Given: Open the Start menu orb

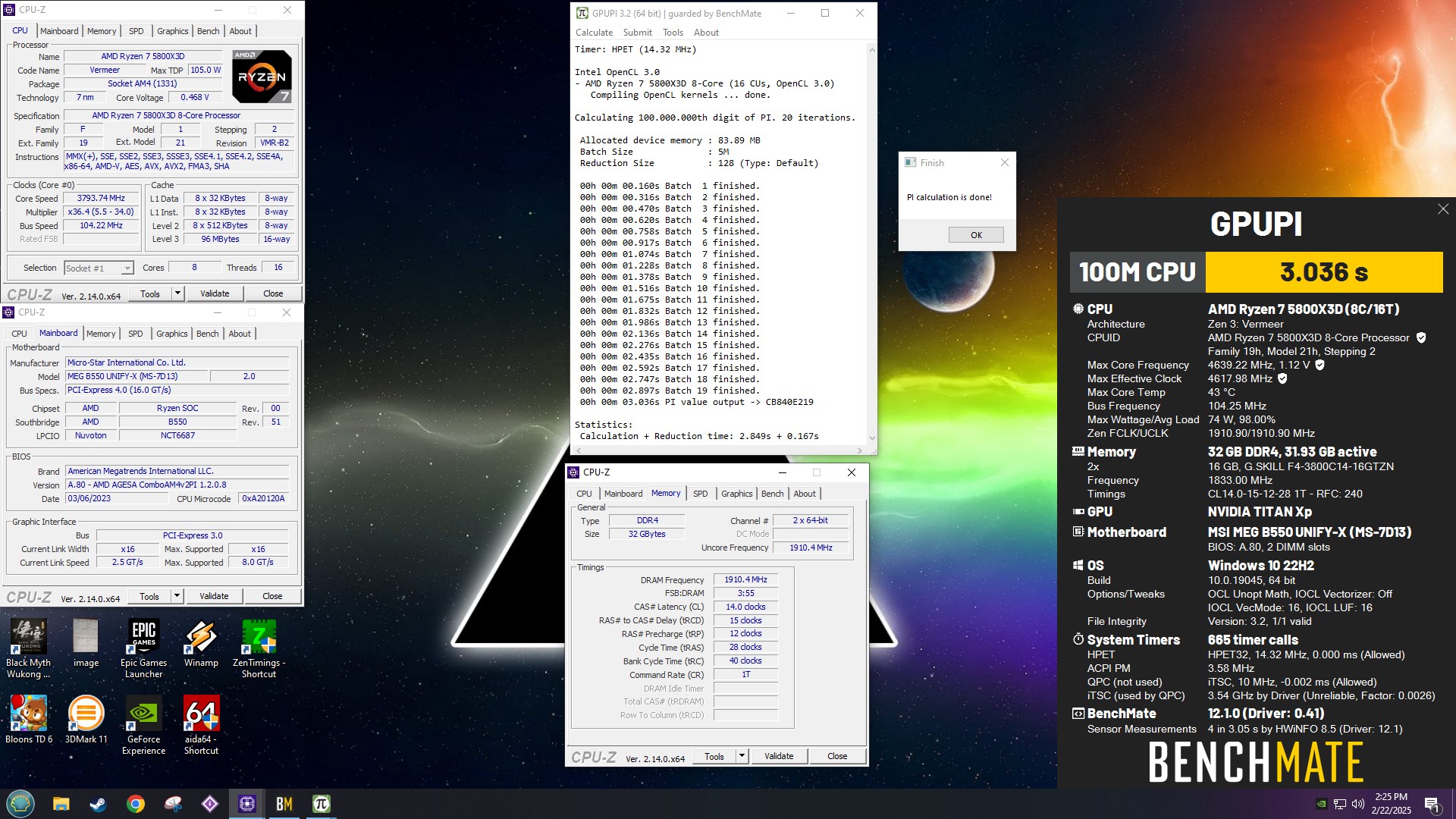Looking at the screenshot, I should point(20,804).
